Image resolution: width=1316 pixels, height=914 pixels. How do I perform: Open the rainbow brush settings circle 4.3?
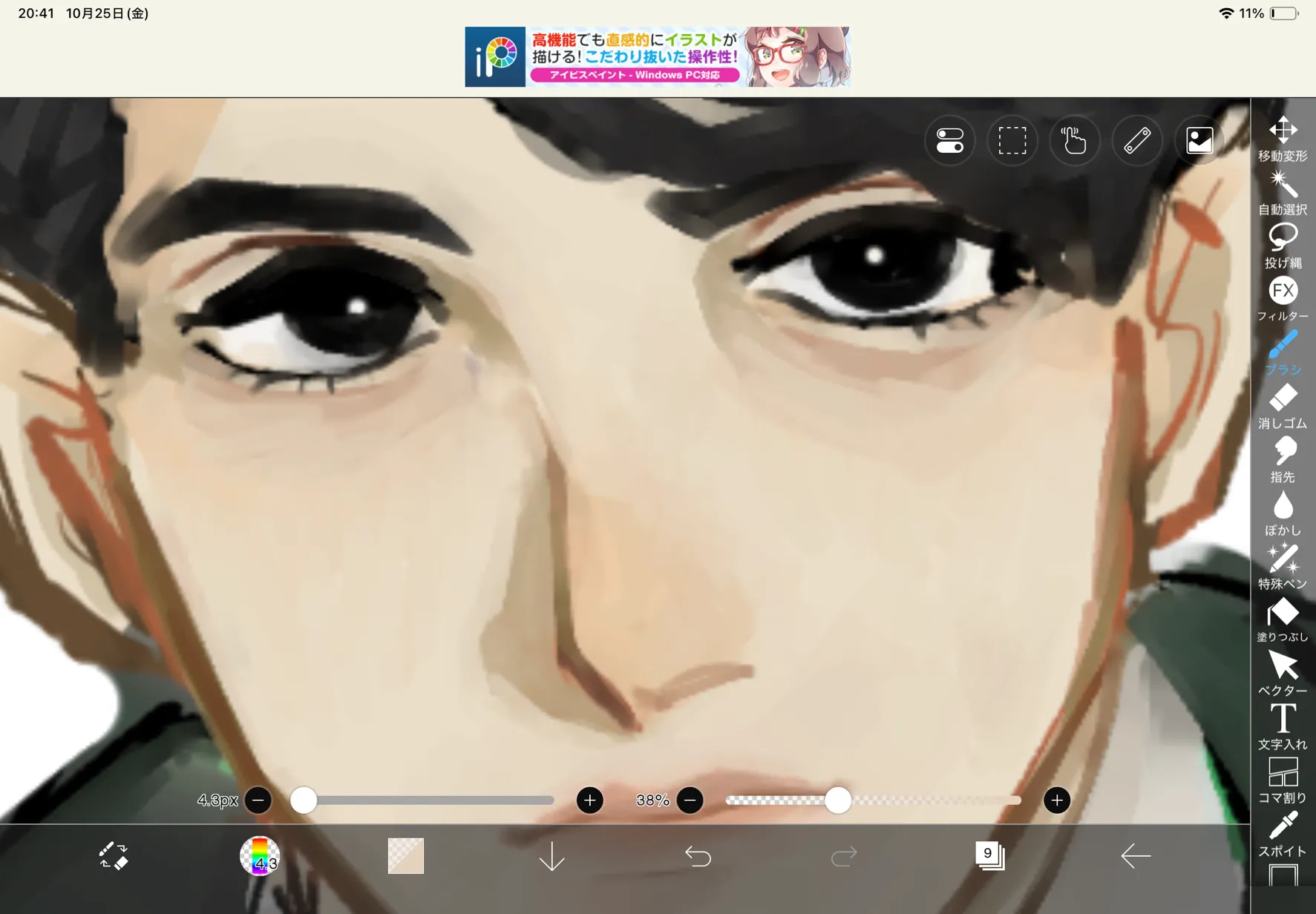pyautogui.click(x=260, y=855)
